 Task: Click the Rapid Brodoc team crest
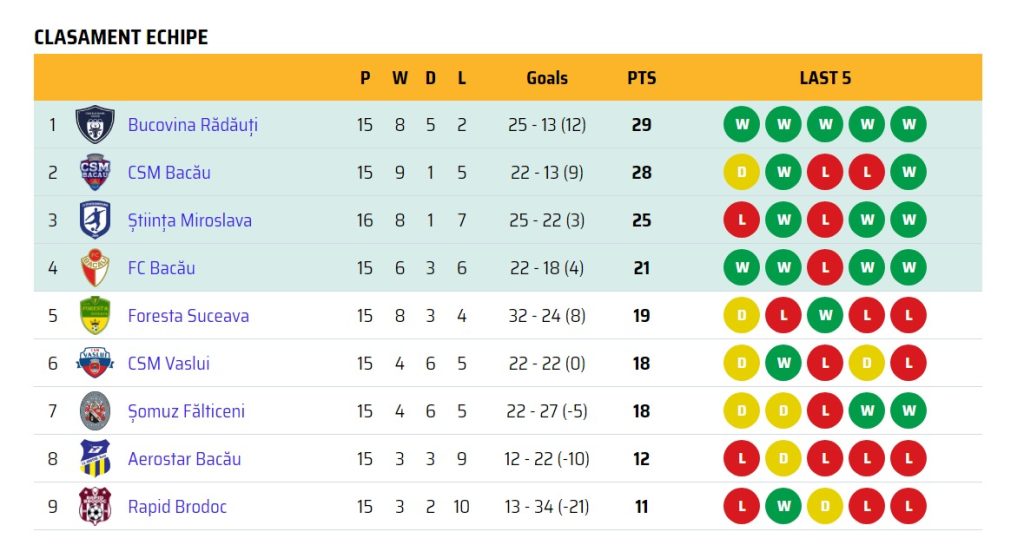click(x=95, y=507)
